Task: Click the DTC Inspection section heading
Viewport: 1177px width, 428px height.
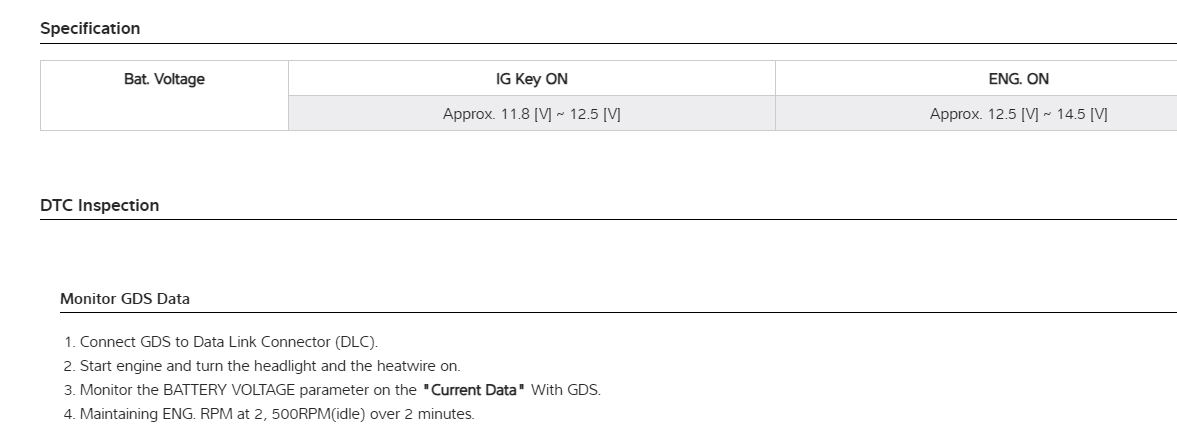Action: tap(99, 205)
